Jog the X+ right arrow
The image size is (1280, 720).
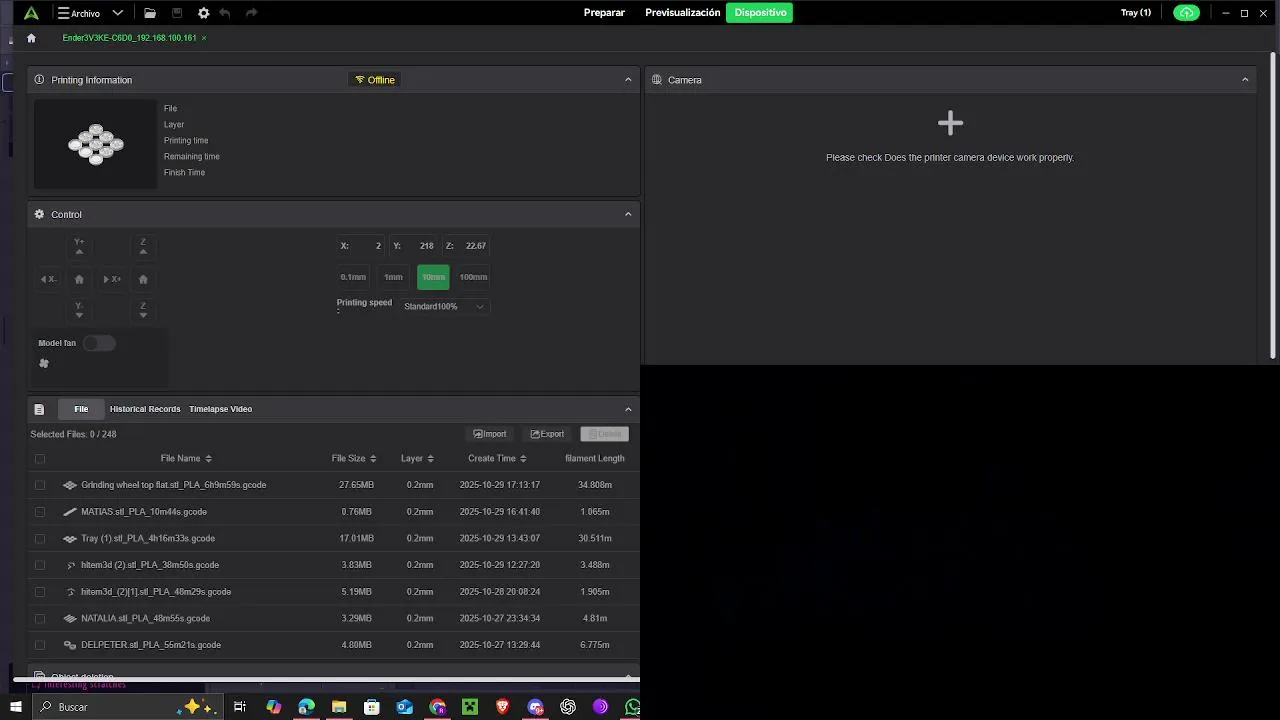pos(112,279)
